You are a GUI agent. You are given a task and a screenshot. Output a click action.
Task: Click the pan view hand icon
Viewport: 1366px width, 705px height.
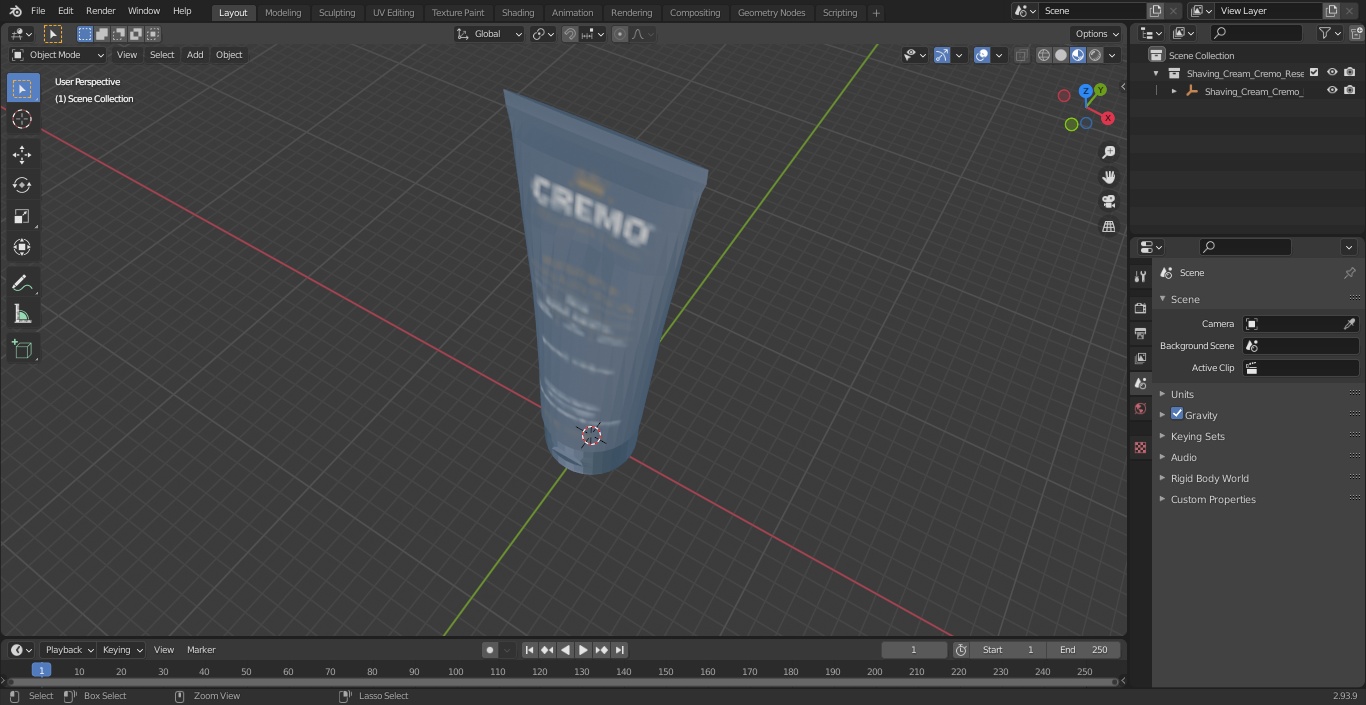tap(1108, 177)
